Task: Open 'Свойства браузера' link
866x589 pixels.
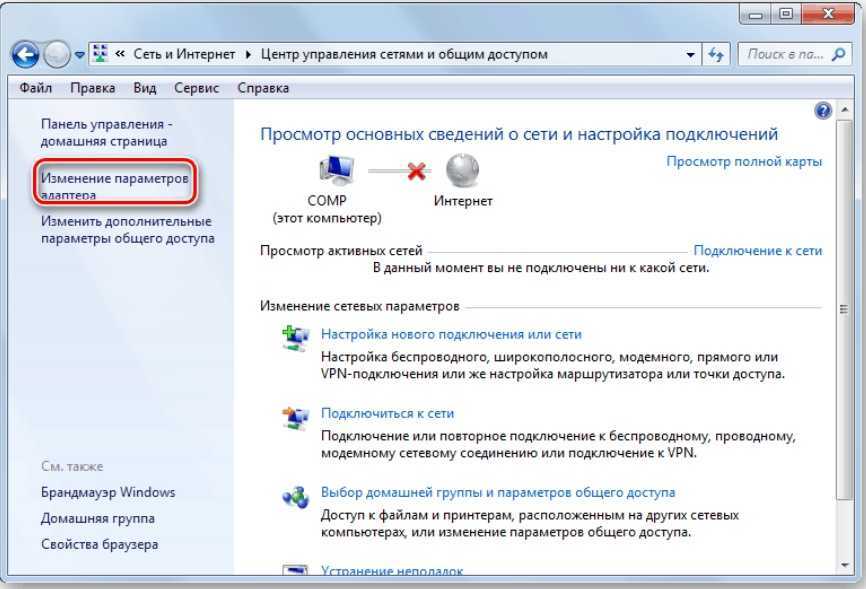Action: click(99, 544)
